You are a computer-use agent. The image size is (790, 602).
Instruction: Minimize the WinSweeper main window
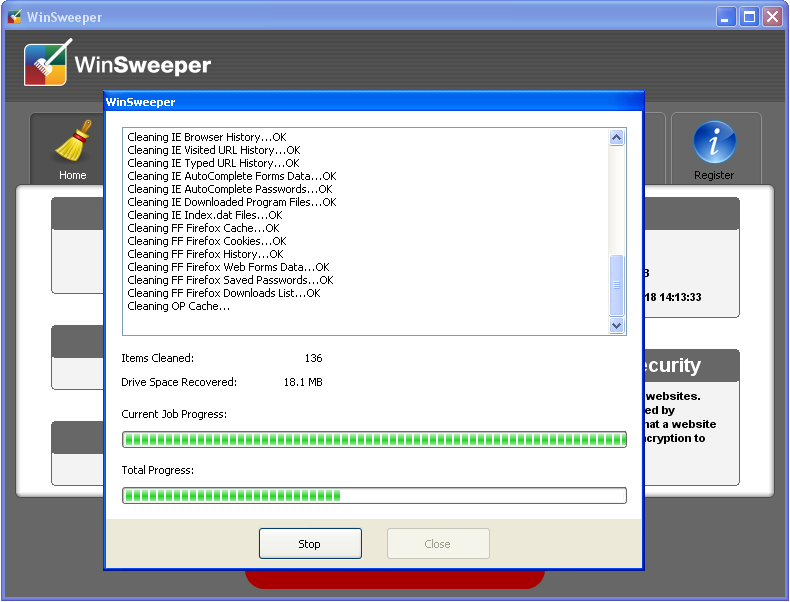tap(727, 17)
